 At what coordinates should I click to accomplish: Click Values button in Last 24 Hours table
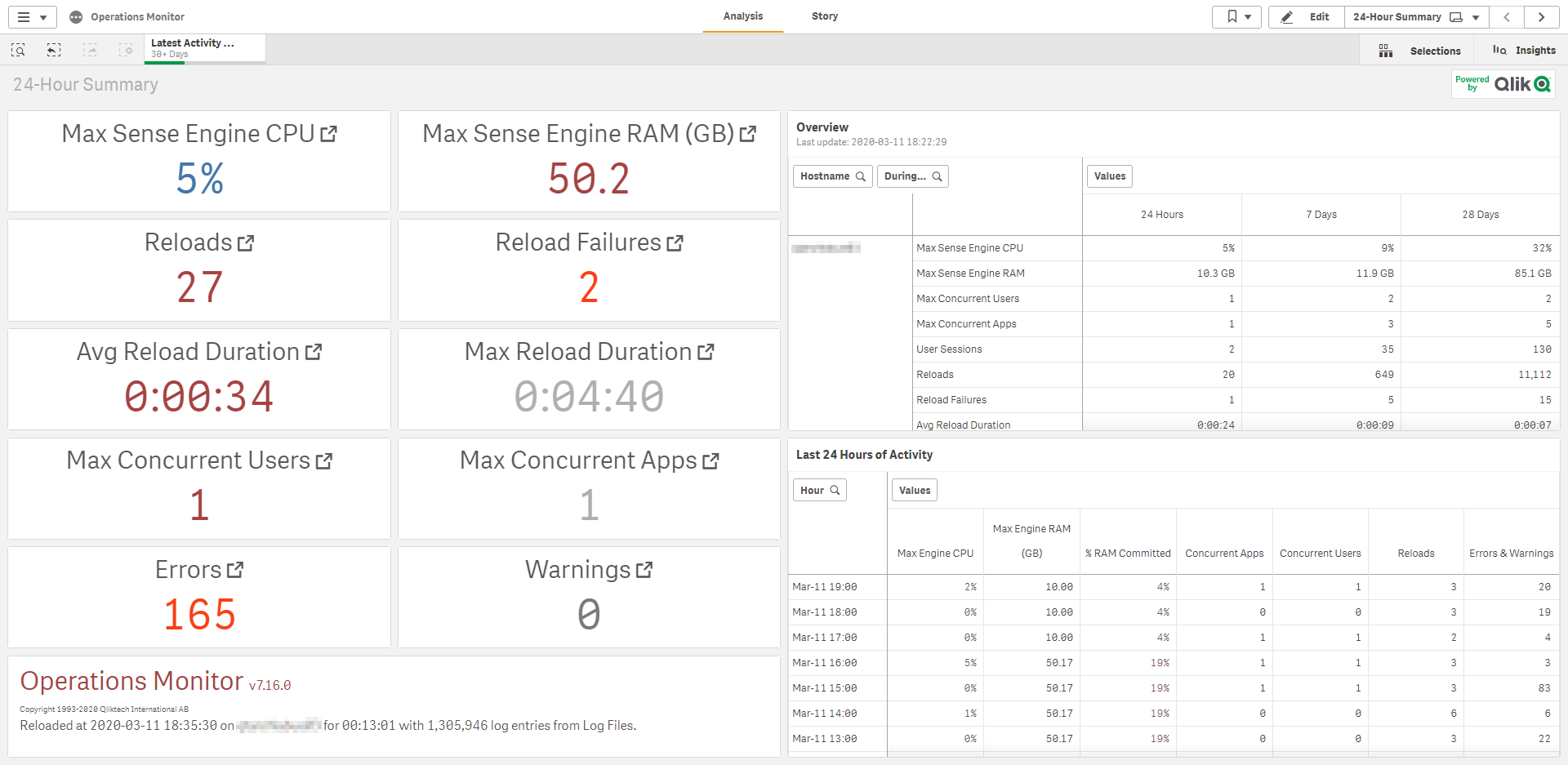point(915,491)
